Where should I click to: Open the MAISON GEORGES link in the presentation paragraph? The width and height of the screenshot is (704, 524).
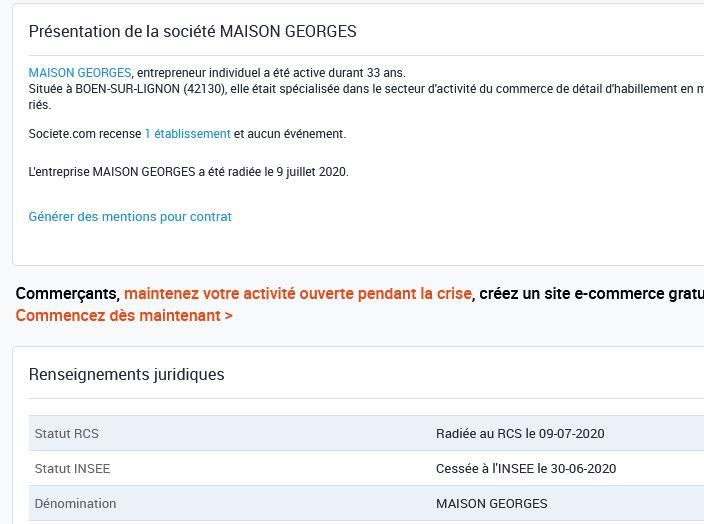point(79,73)
